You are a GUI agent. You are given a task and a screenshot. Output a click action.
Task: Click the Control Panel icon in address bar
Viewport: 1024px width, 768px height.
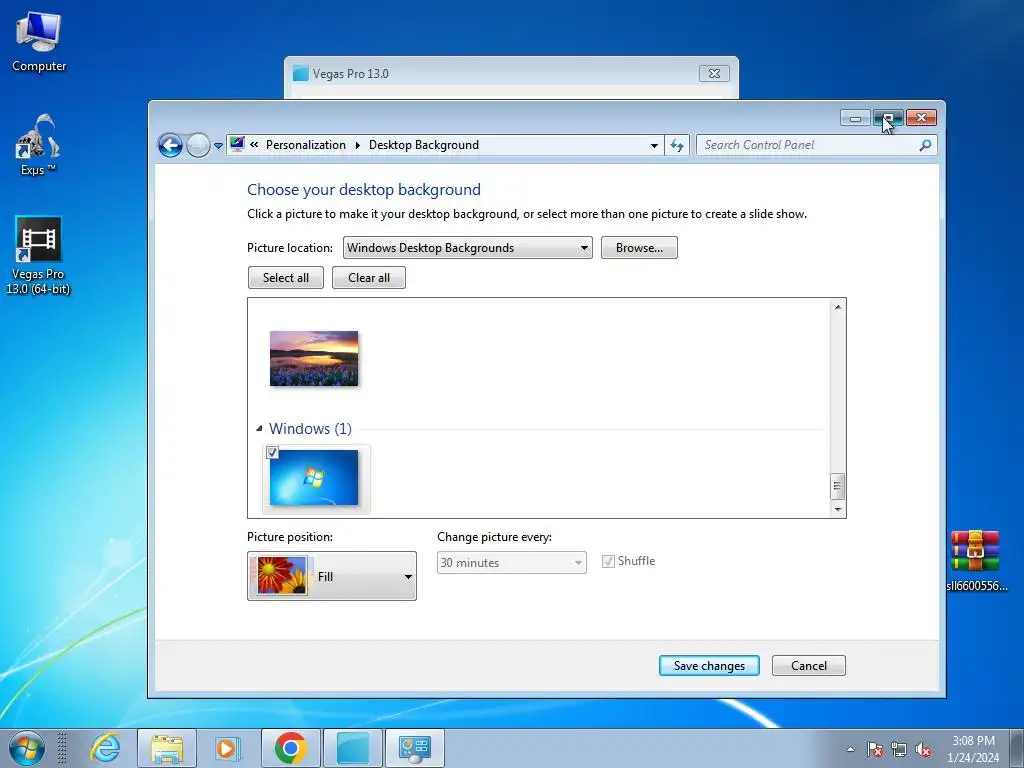[237, 144]
